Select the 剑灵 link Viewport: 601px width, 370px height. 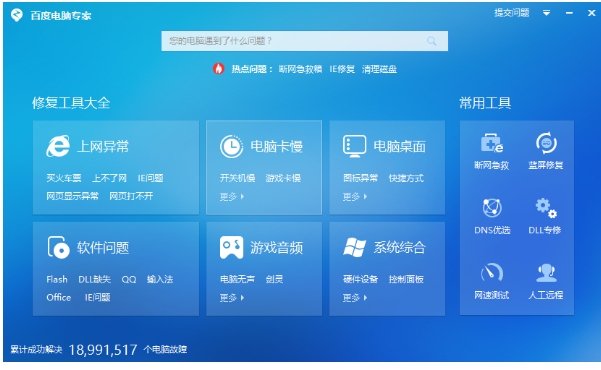274,279
